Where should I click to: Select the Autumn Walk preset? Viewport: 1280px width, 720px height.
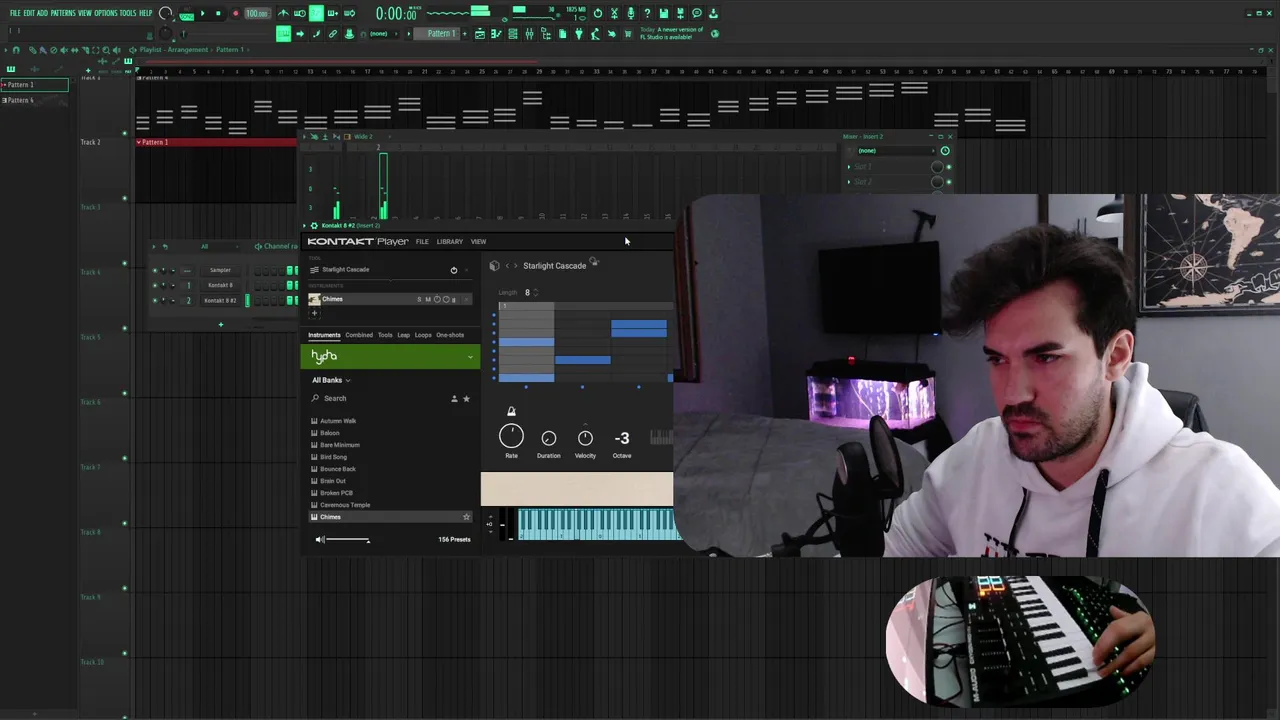[x=338, y=421]
